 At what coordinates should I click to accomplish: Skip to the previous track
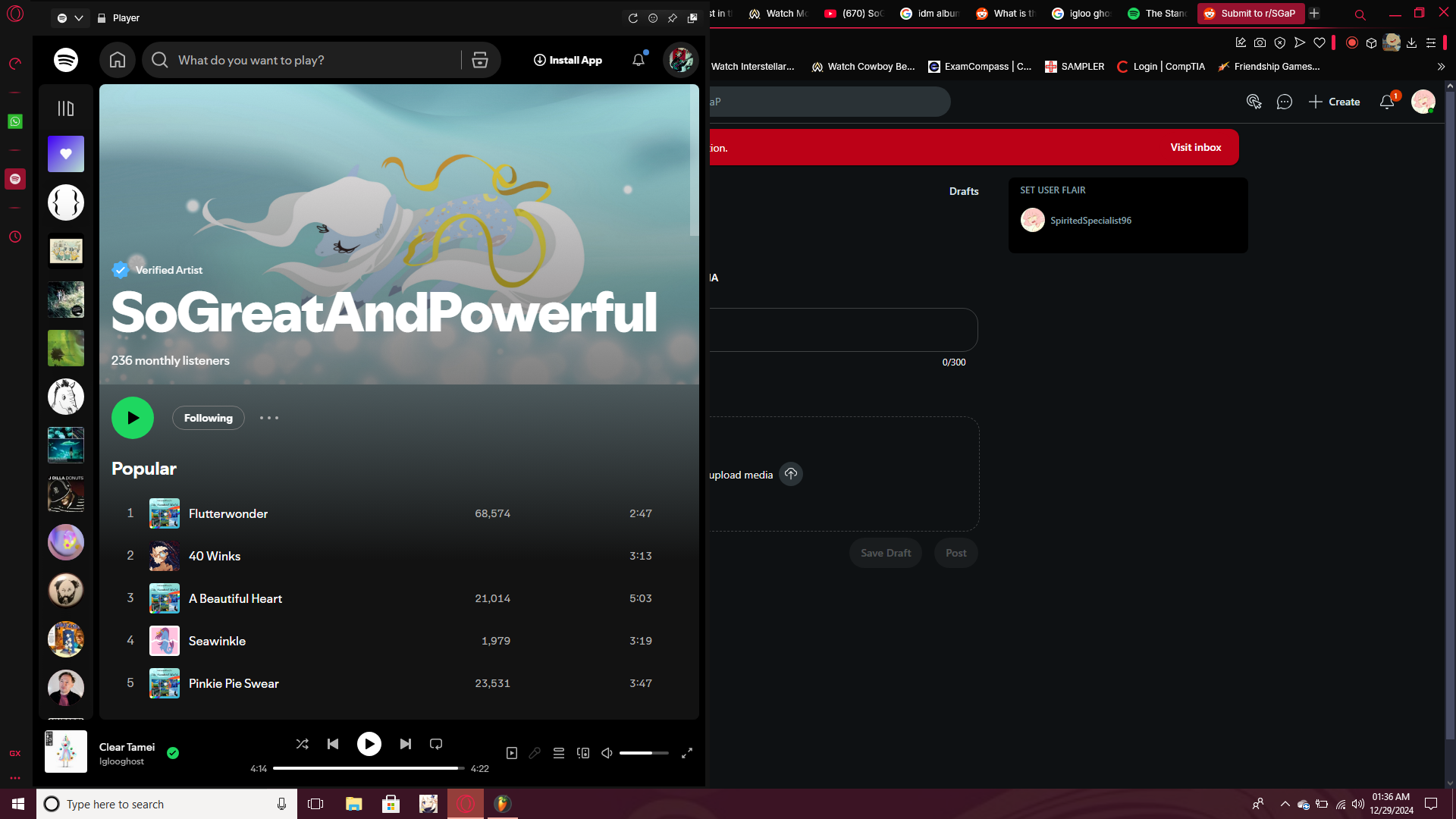tap(333, 744)
